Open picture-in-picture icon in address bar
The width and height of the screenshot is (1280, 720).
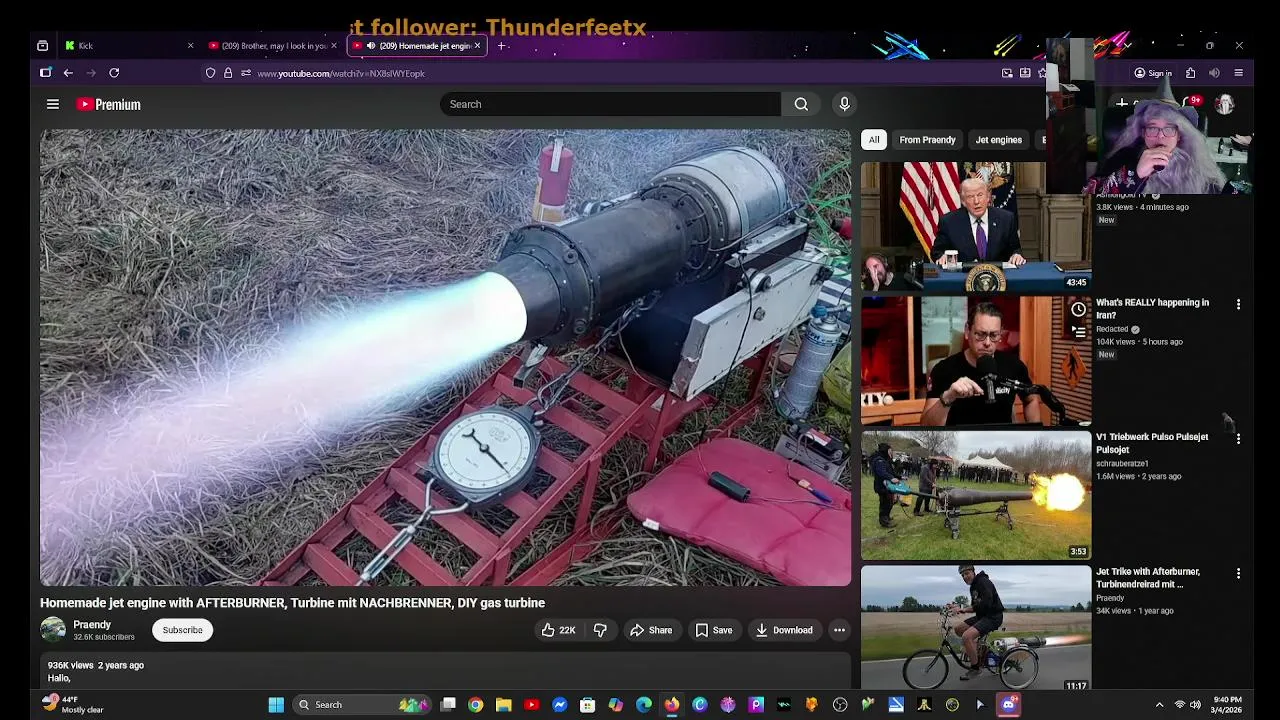pos(1007,73)
